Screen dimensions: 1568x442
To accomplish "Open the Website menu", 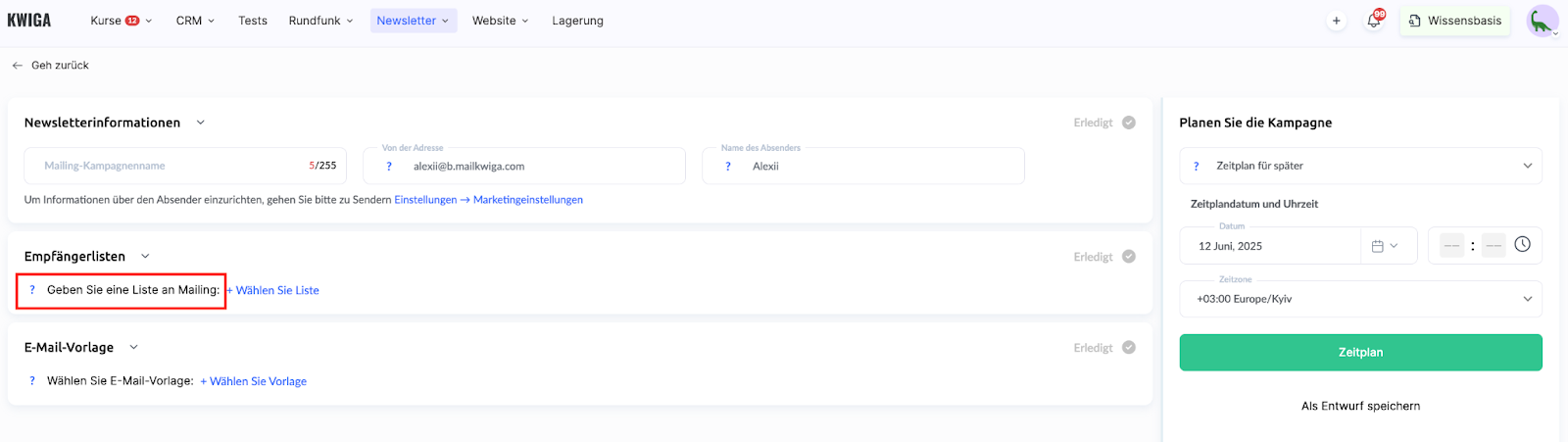I will pos(500,21).
